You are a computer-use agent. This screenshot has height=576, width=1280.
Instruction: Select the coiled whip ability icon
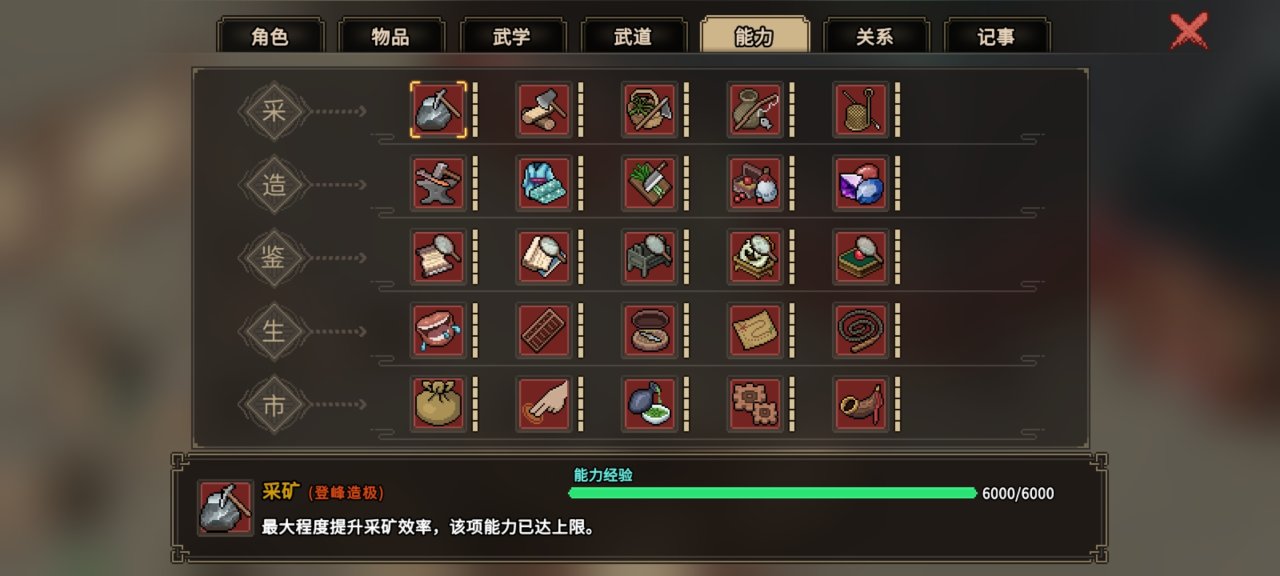(861, 330)
